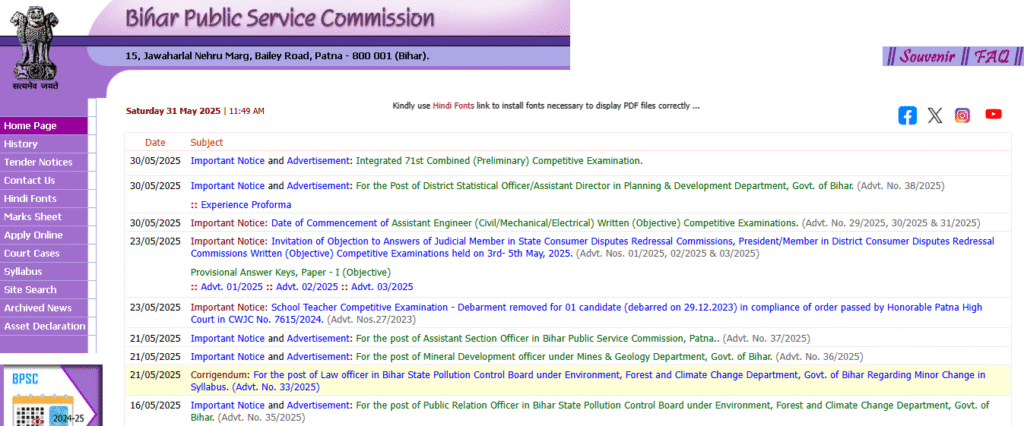The height and width of the screenshot is (426, 1024).
Task: Click the (Advt. No. 29/2025, 30/2025 & 31/2025) text
Action: click(x=891, y=223)
